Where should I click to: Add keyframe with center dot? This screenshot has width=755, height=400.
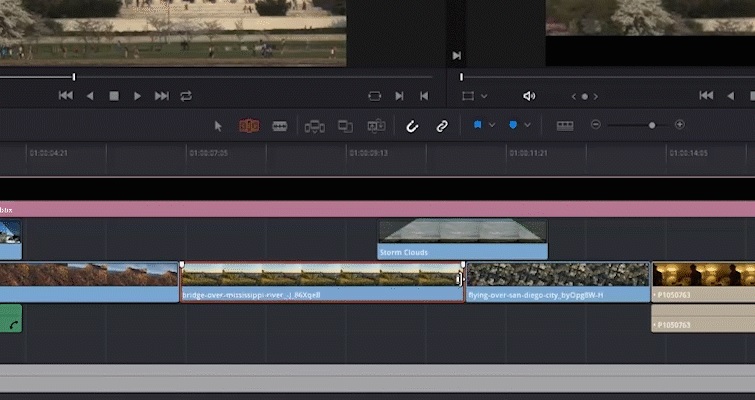(585, 97)
